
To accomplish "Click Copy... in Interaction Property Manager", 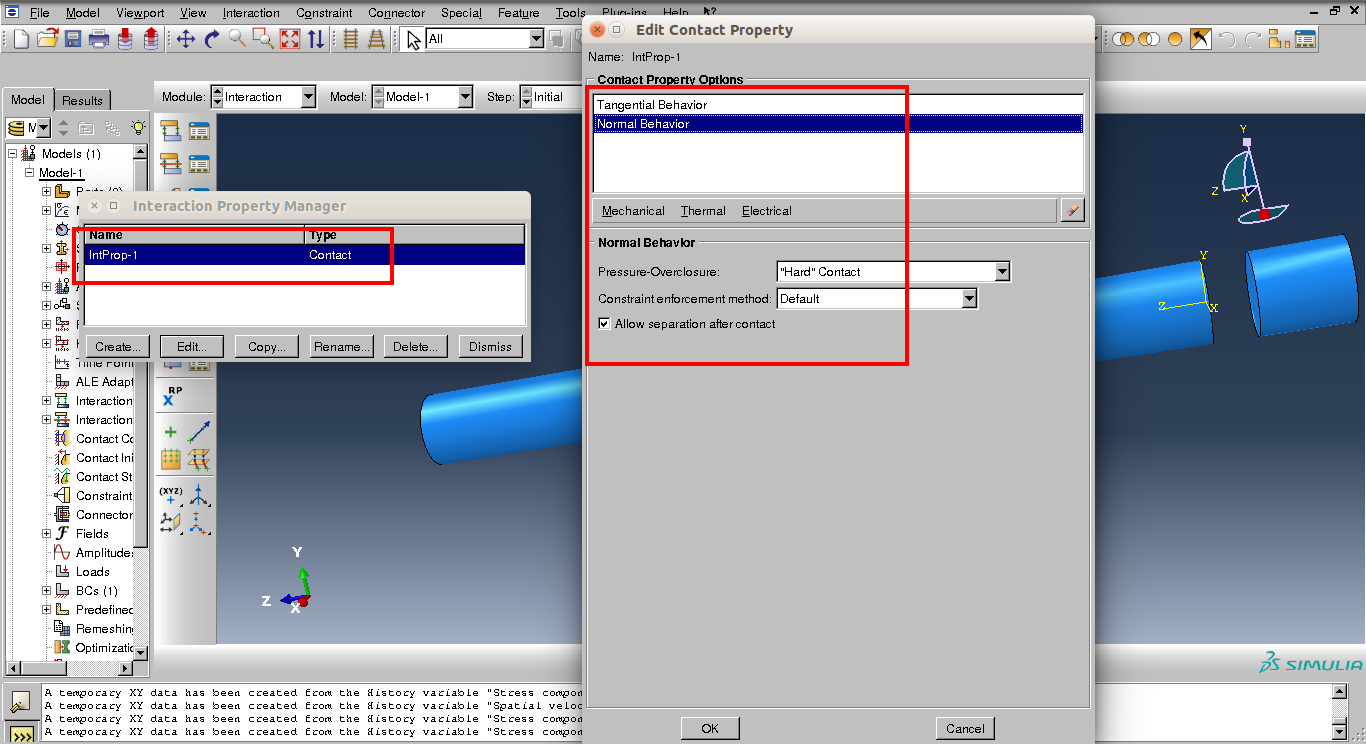I will click(x=267, y=346).
